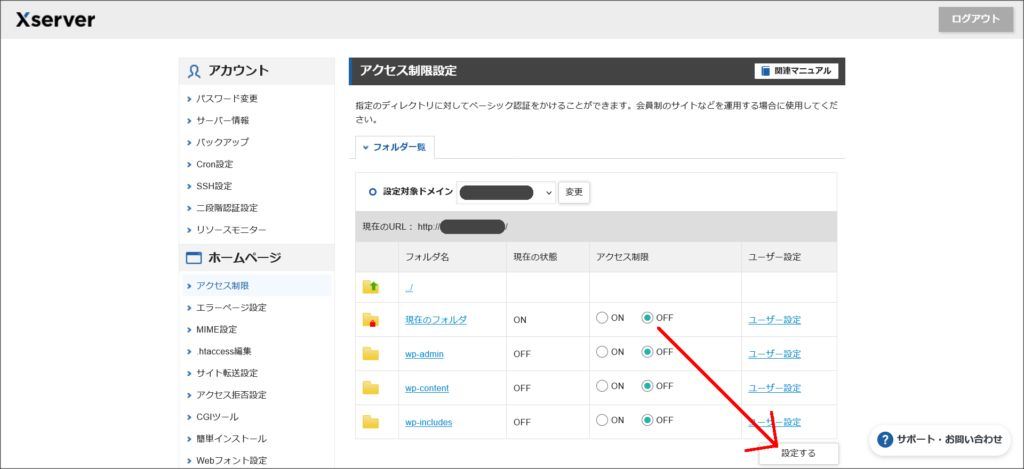Click the 現在のURL text line

435,227
